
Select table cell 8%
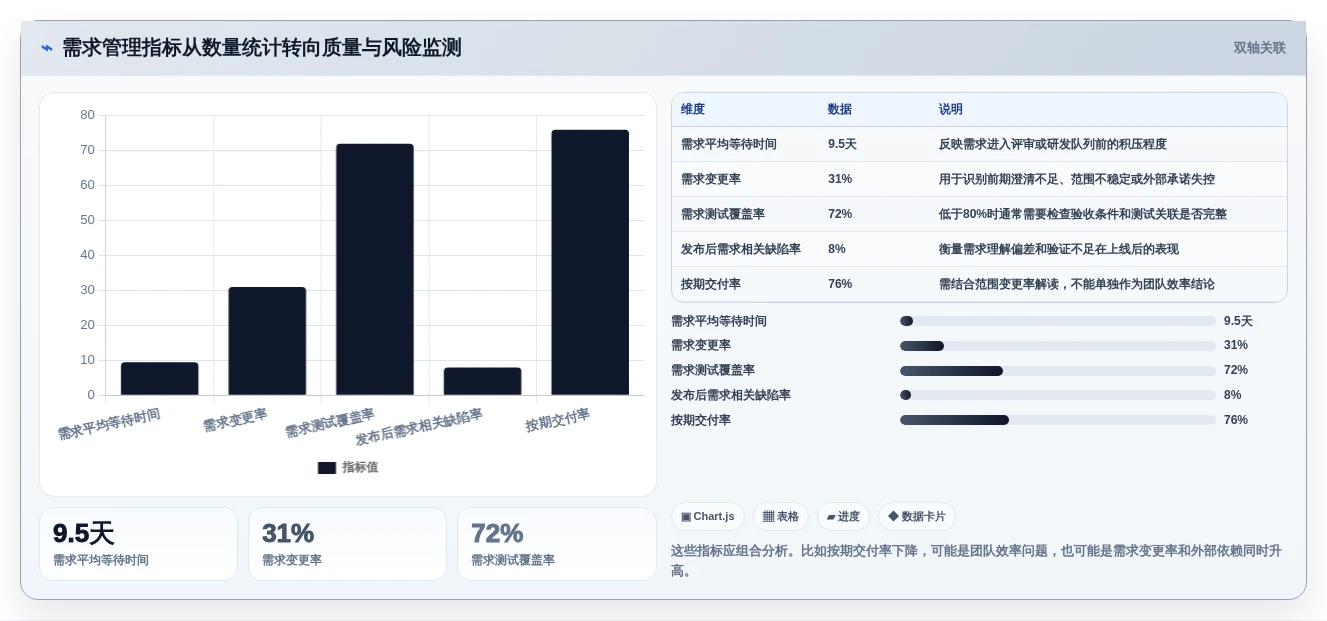click(x=837, y=249)
